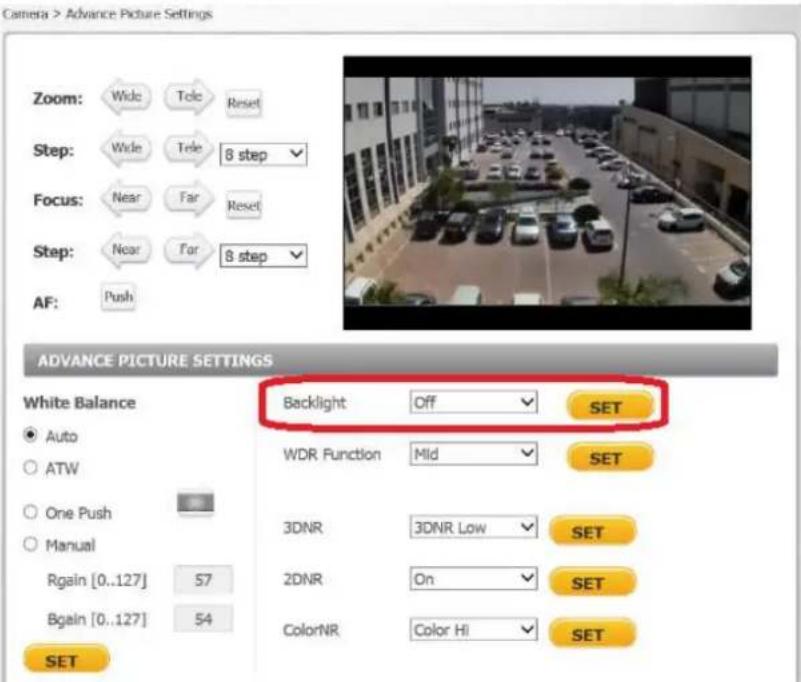Image resolution: width=801 pixels, height=682 pixels.
Task: Click the focus Step Far arrow
Action: coord(189,250)
